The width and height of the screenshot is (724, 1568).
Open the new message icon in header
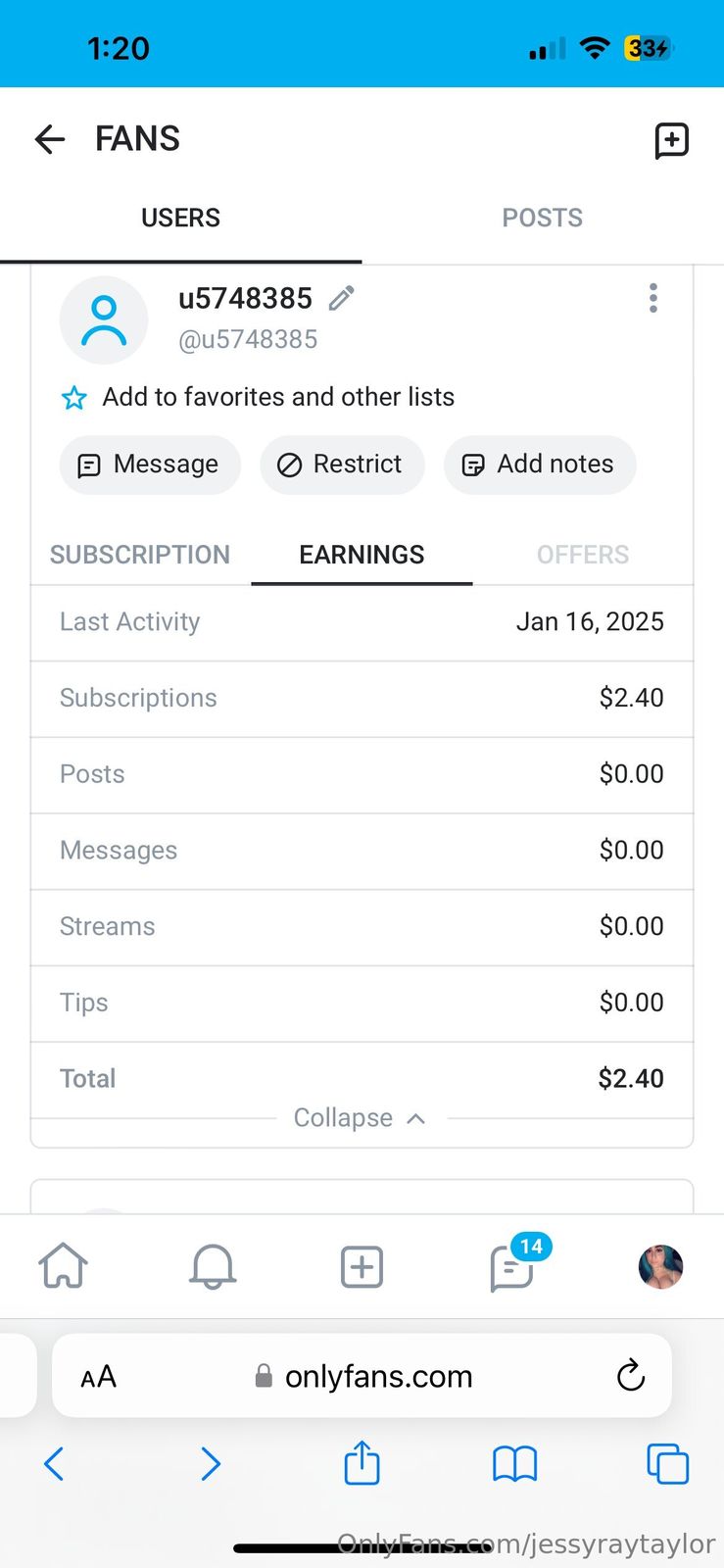click(671, 140)
